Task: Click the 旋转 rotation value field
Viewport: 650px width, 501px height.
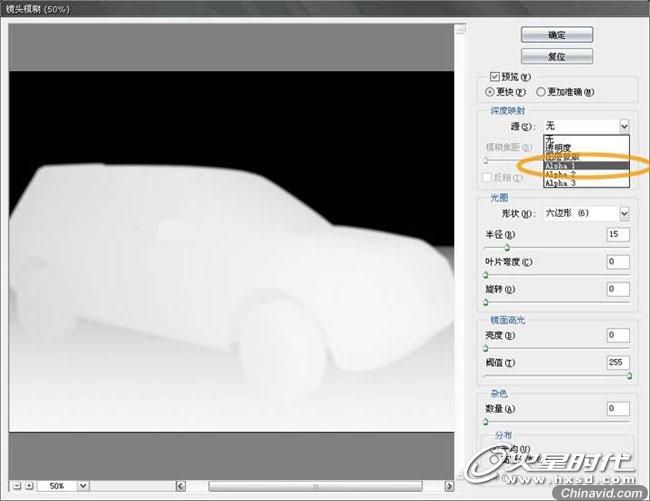Action: click(x=618, y=289)
